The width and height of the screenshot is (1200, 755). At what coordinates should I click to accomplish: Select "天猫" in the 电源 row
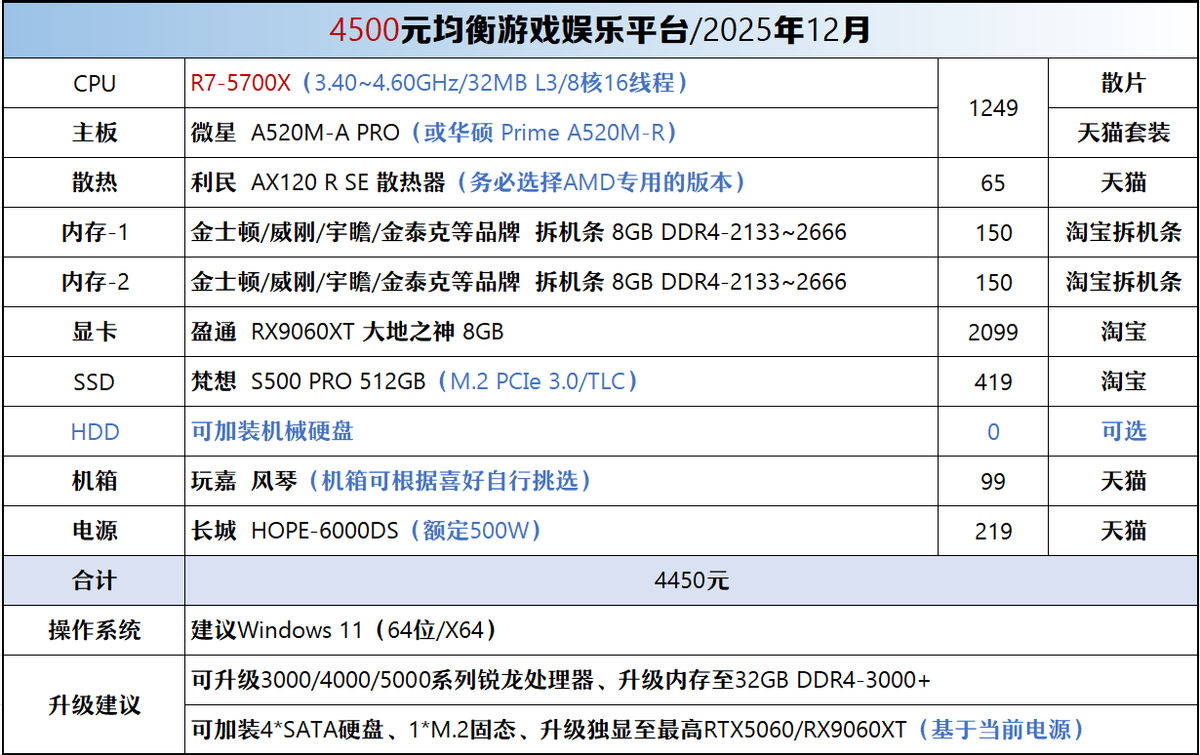point(1123,531)
